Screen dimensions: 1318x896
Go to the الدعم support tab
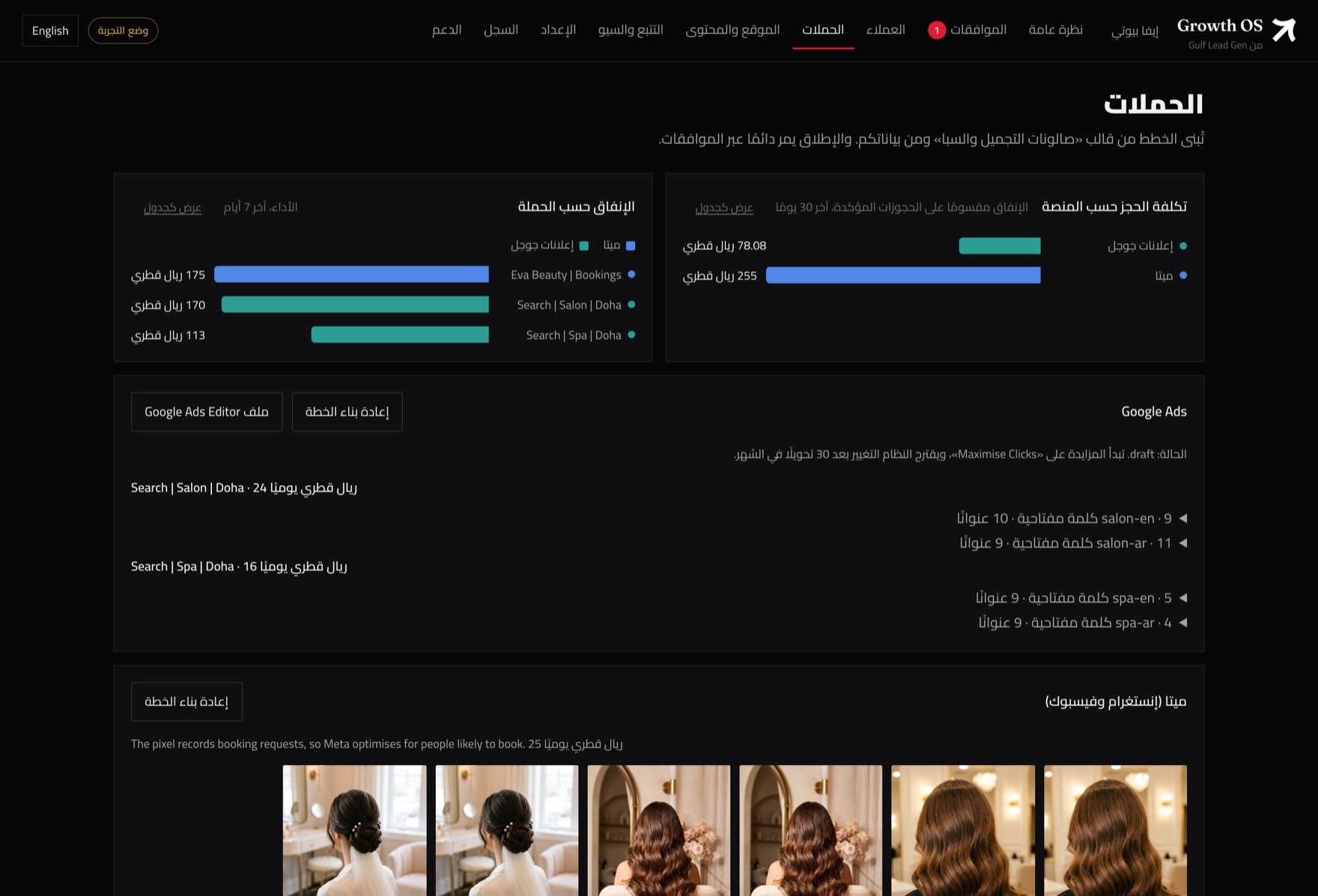click(446, 30)
